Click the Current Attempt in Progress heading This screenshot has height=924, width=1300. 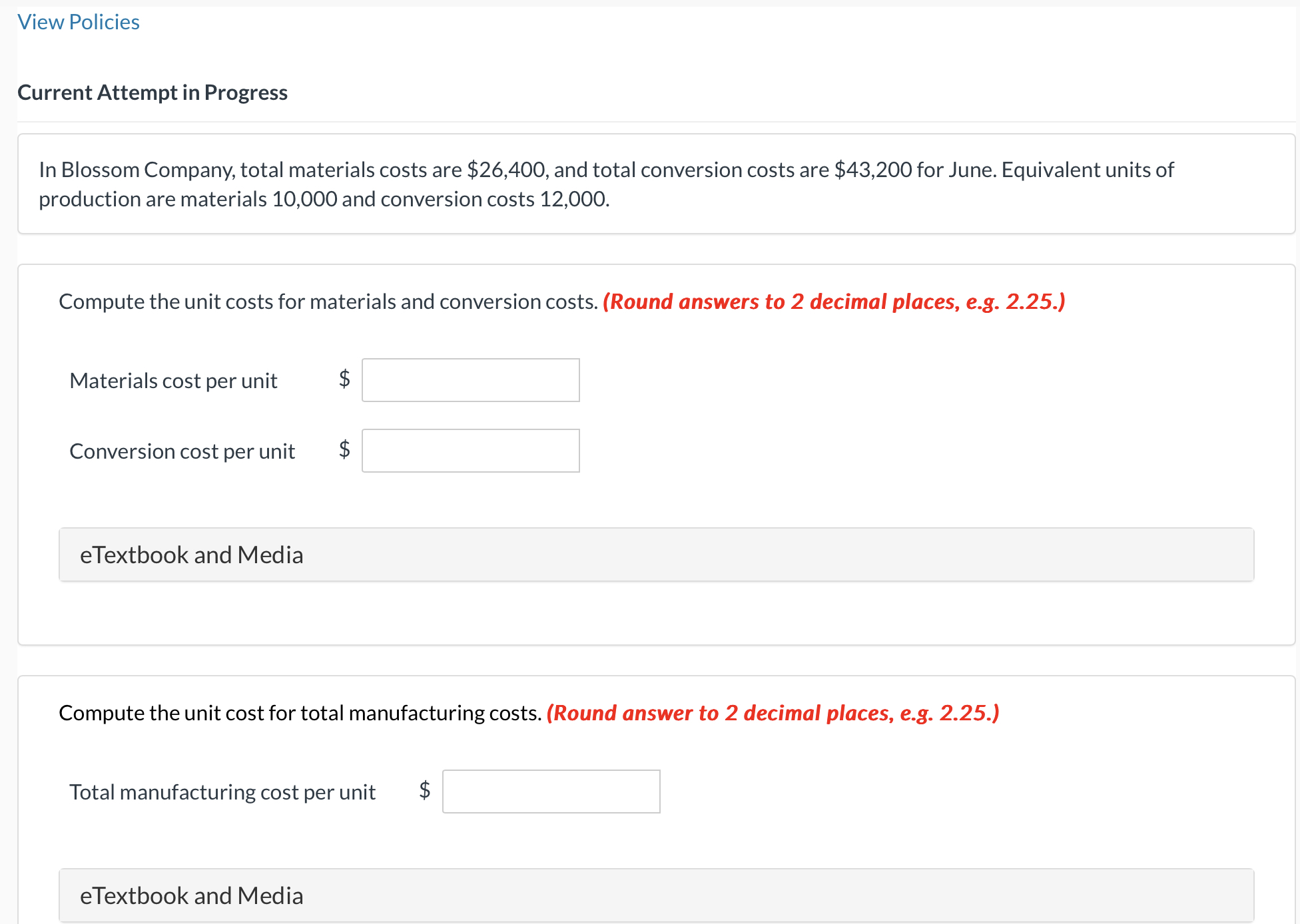(153, 93)
